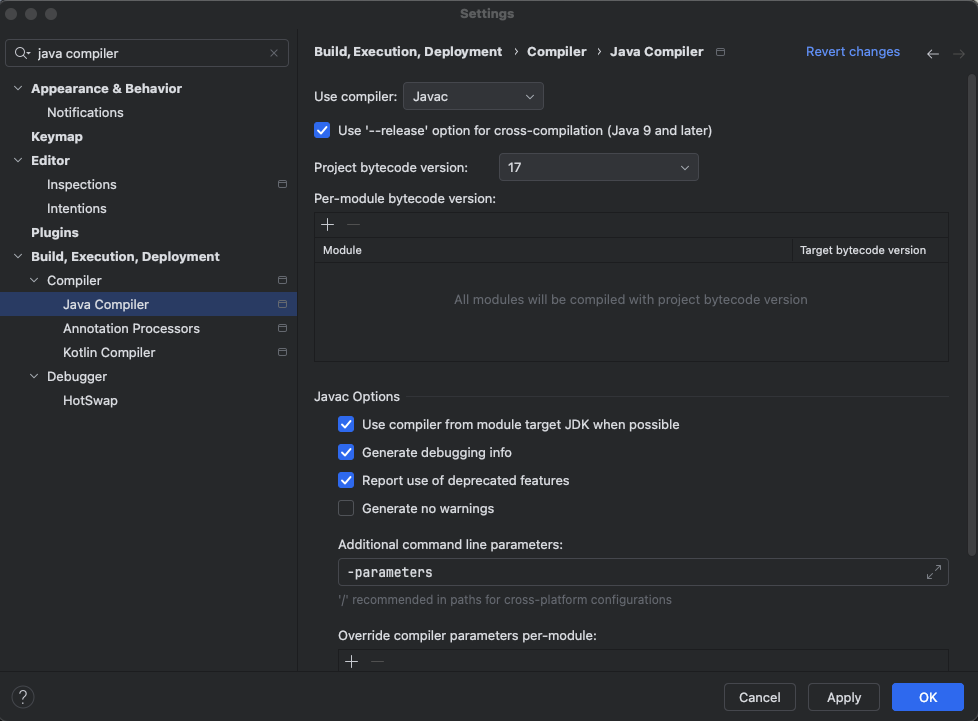Select Annotation Processors in the settings tree
Screen dimensions: 978x721
tap(131, 329)
